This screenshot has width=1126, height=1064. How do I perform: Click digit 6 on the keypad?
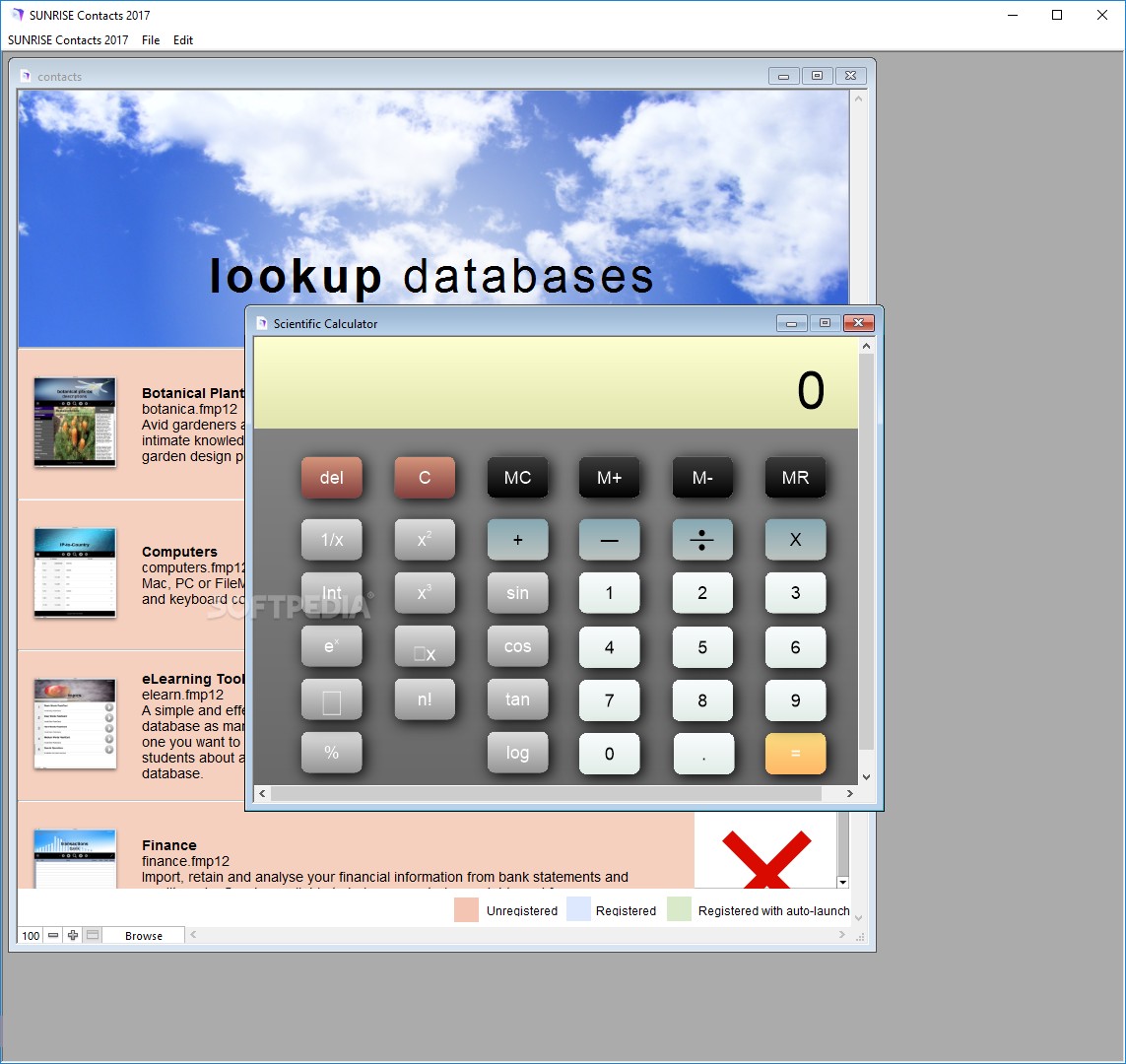(x=795, y=647)
